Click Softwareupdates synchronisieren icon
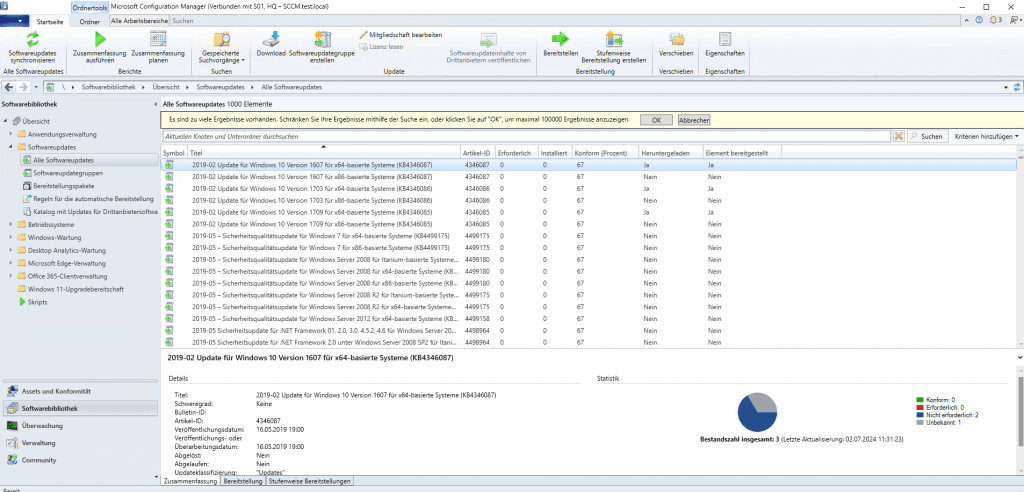The height and width of the screenshot is (492, 1024). tap(32, 40)
